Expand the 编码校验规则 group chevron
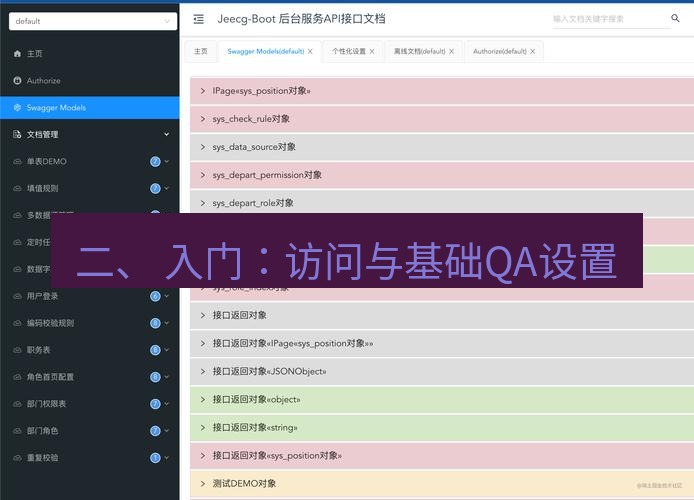This screenshot has height=500, width=694. 167,323
